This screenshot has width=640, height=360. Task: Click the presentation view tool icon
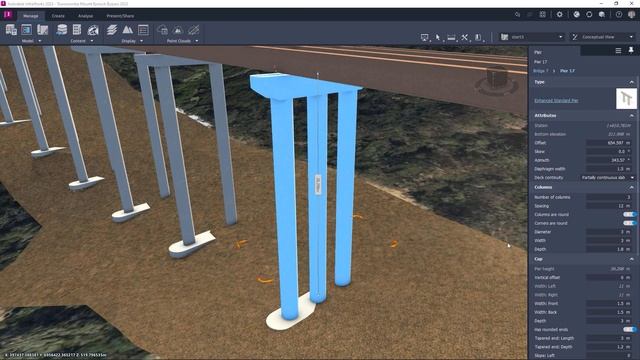[424, 37]
